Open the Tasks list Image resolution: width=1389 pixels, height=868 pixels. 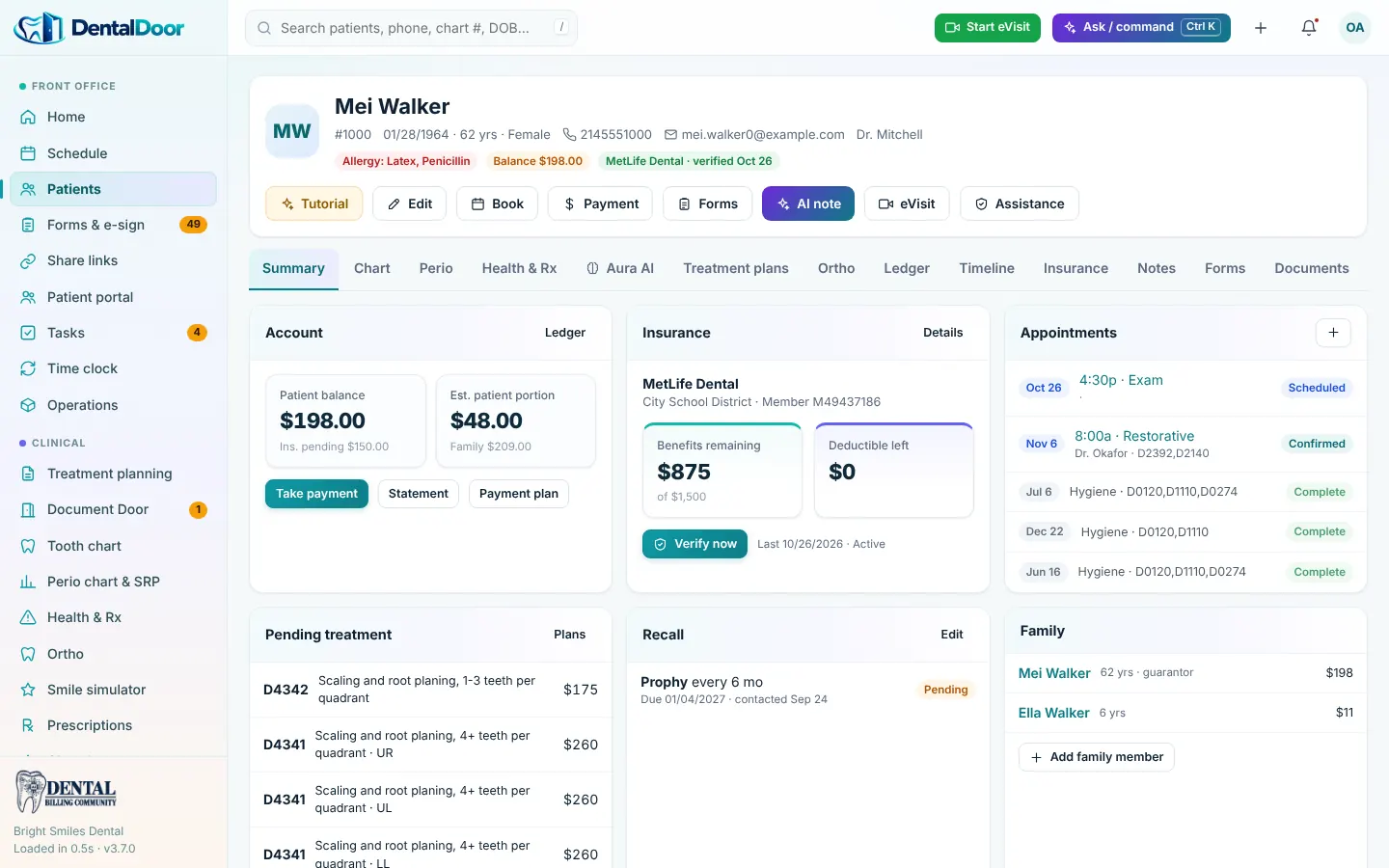(x=113, y=333)
